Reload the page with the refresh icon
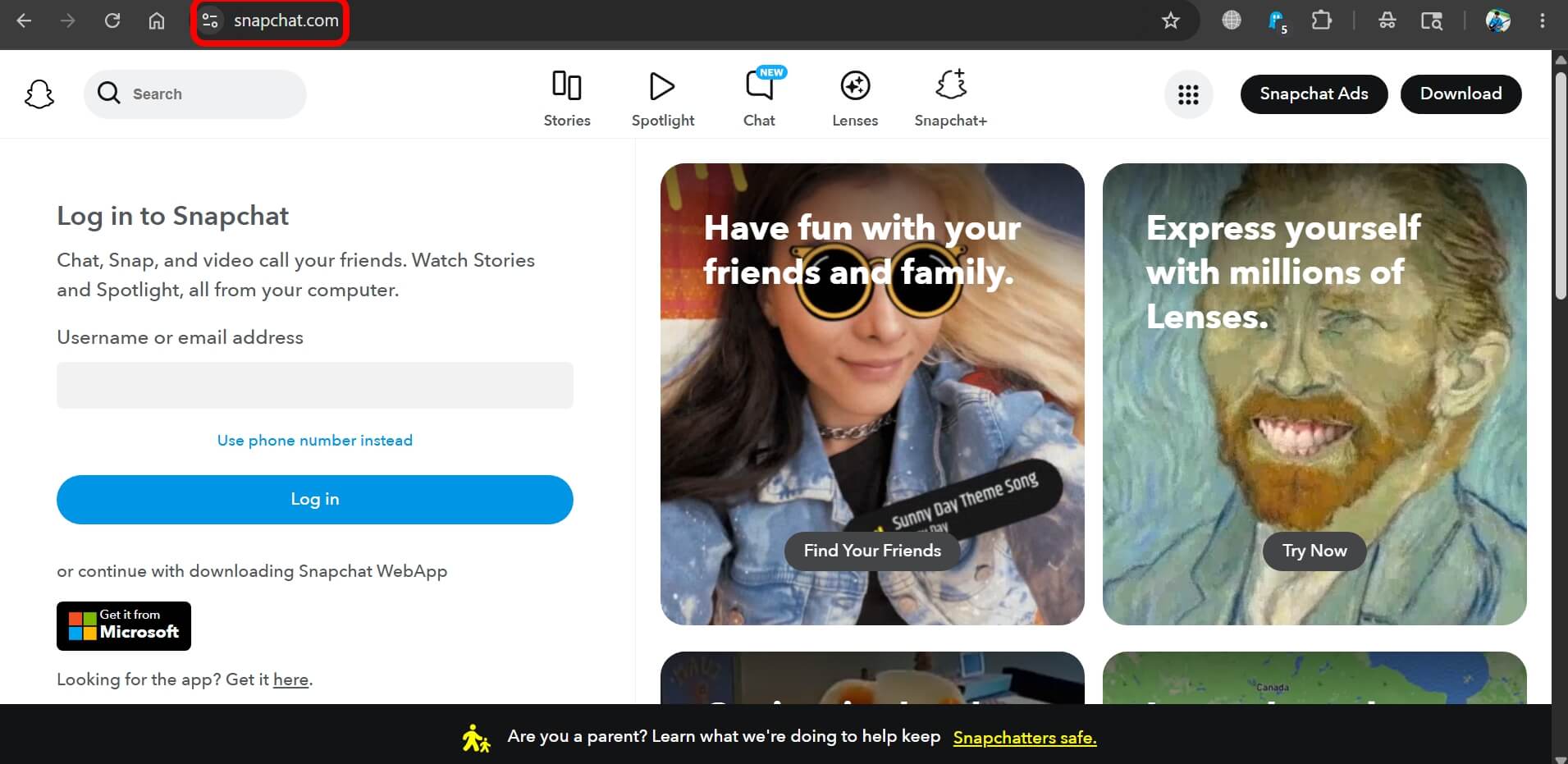 click(112, 21)
